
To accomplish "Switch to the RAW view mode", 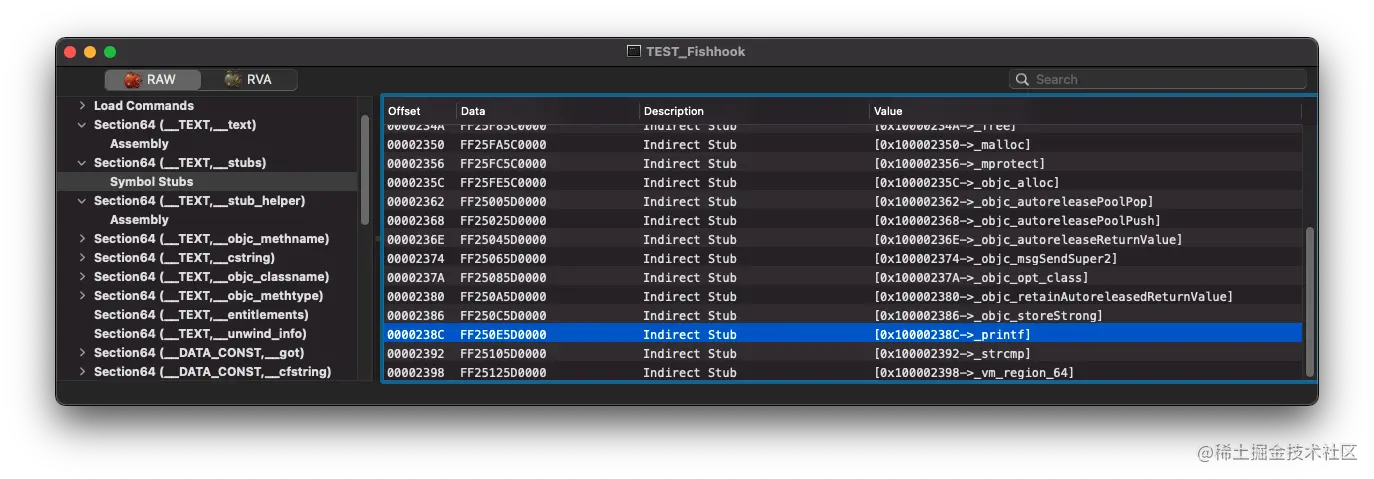I will [x=152, y=80].
